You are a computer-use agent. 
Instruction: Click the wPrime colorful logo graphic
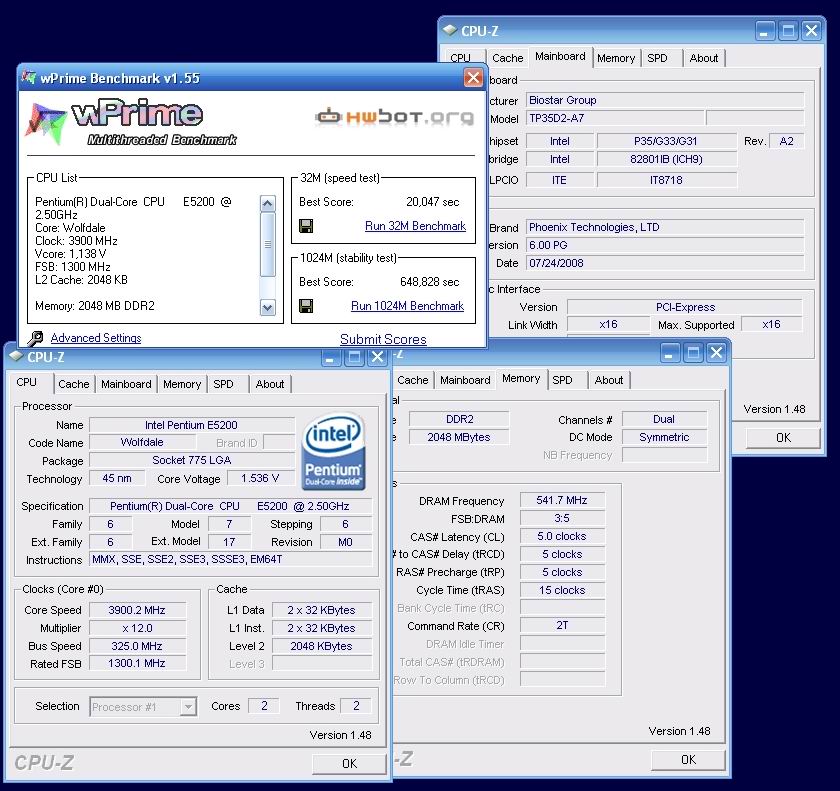(x=46, y=124)
